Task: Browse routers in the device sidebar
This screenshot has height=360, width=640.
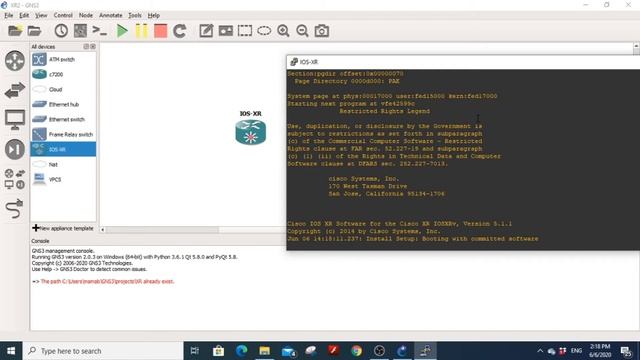Action: click(15, 61)
